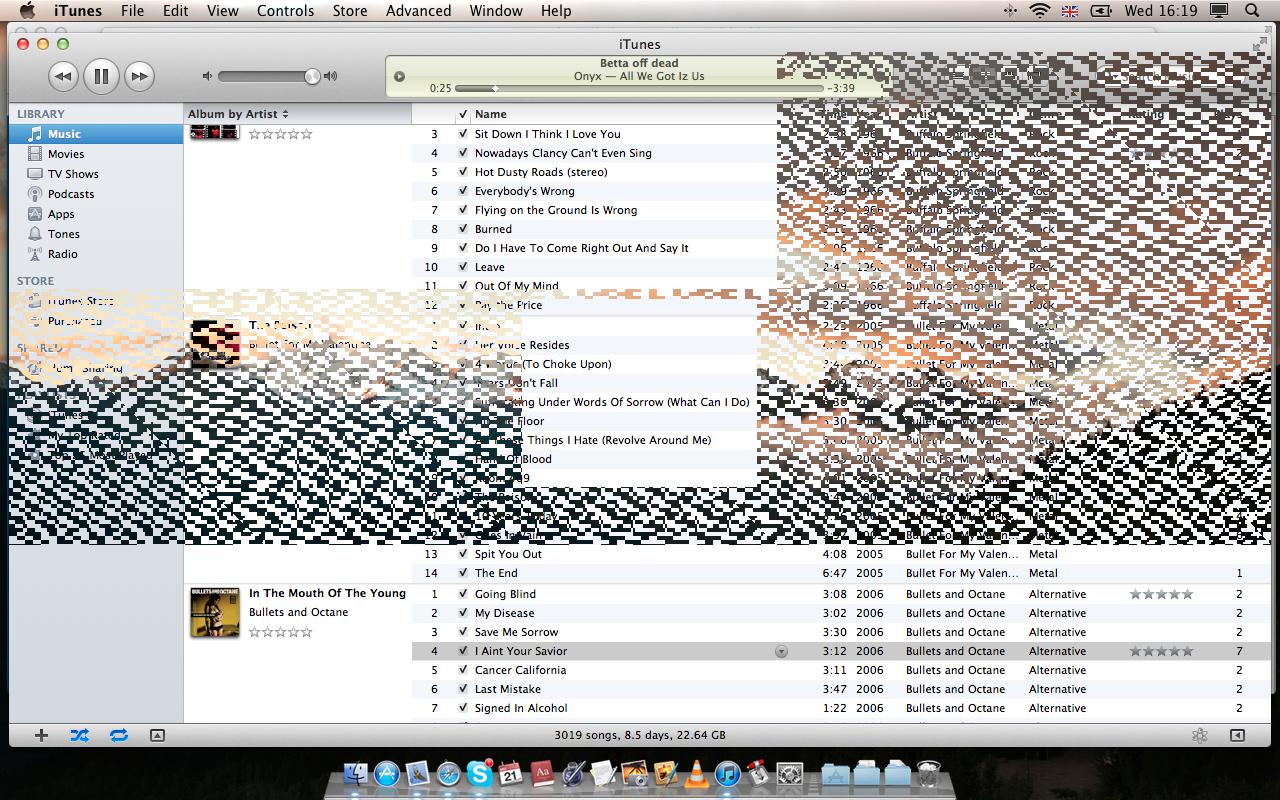Select the song Cancer California
The height and width of the screenshot is (800, 1280).
click(x=520, y=670)
